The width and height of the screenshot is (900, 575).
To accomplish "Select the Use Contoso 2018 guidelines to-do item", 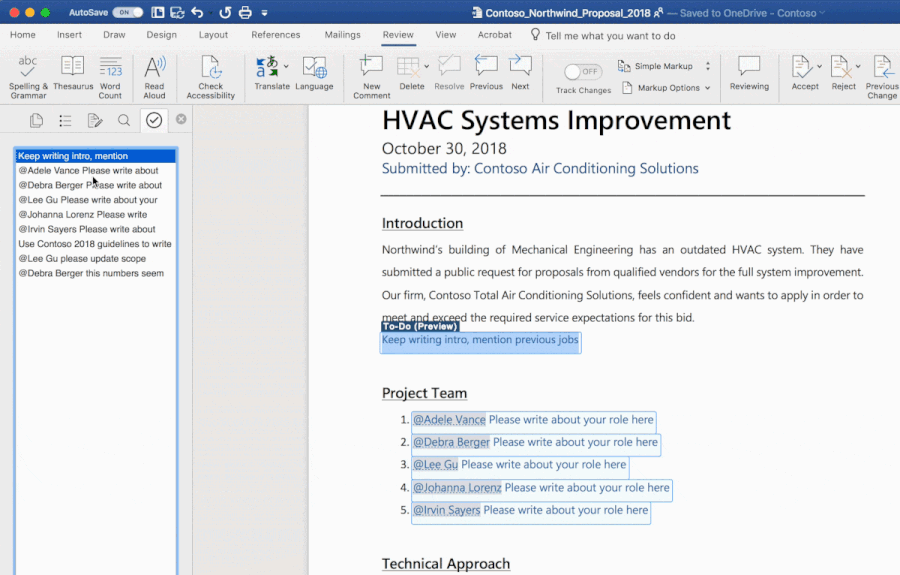I will point(95,244).
